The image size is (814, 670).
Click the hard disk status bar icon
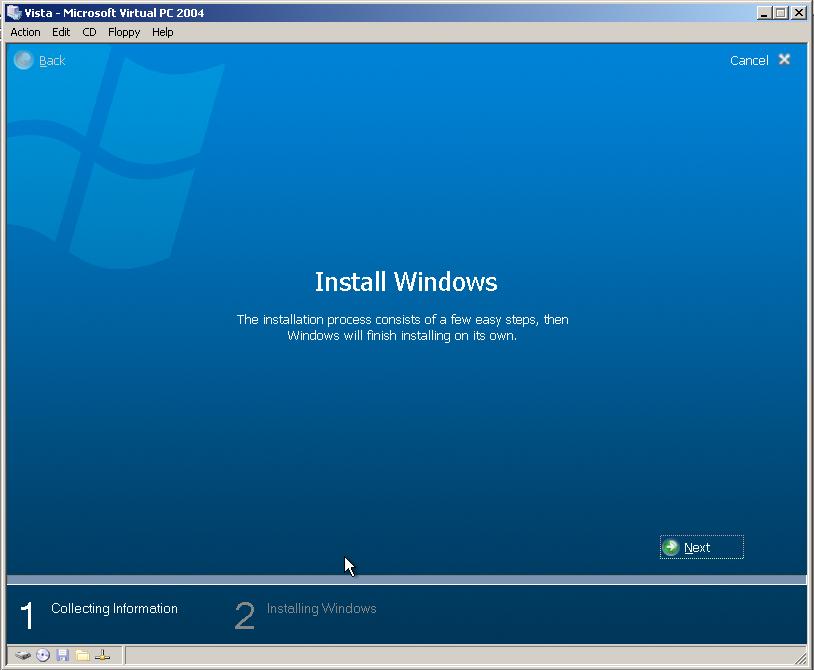(x=23, y=655)
